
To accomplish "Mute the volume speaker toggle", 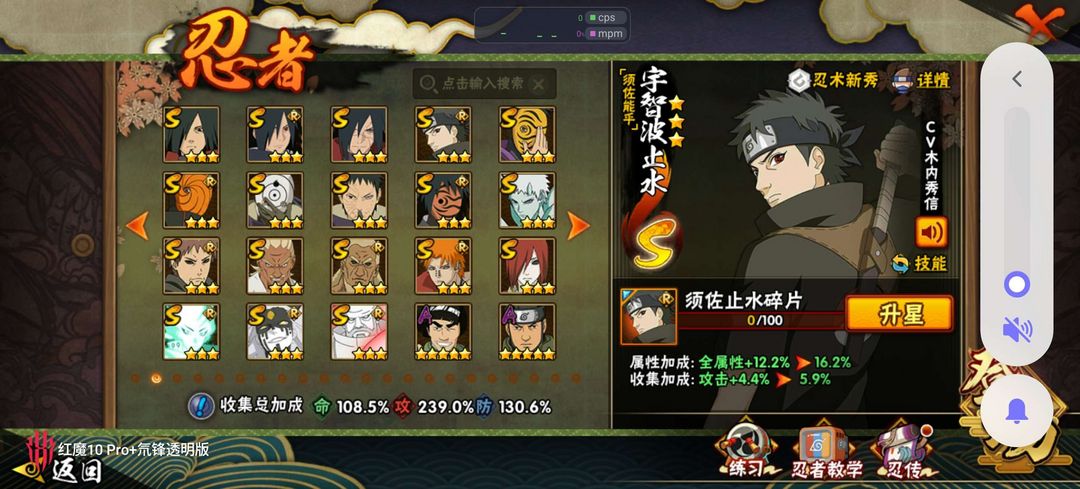I will click(x=1017, y=329).
